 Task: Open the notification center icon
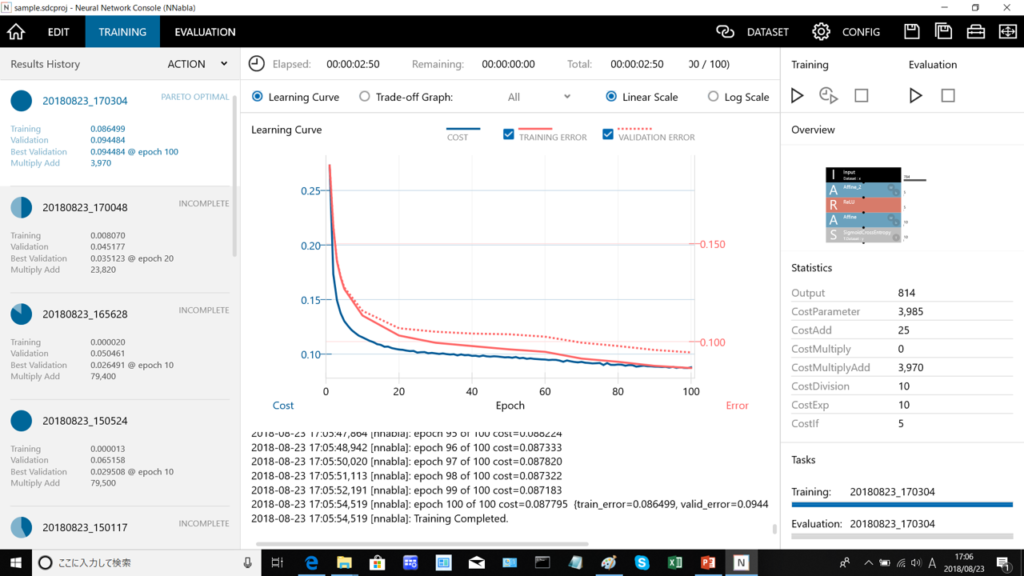click(x=1004, y=562)
